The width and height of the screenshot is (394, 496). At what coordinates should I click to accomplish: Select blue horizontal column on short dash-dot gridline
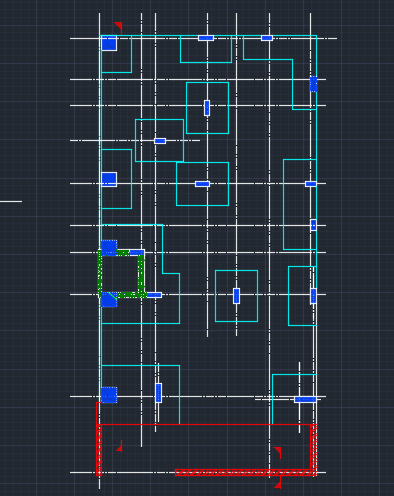click(160, 141)
